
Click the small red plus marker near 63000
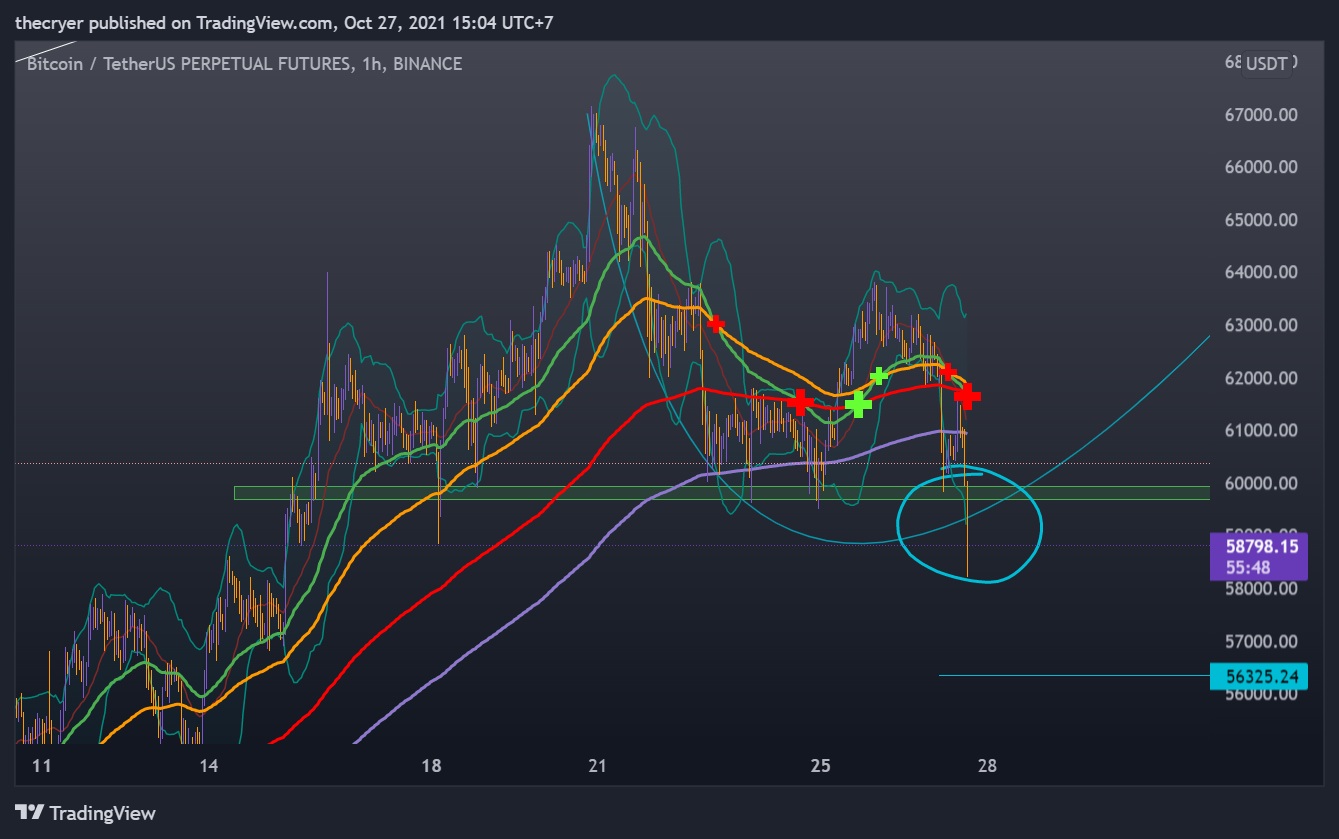pyautogui.click(x=716, y=324)
